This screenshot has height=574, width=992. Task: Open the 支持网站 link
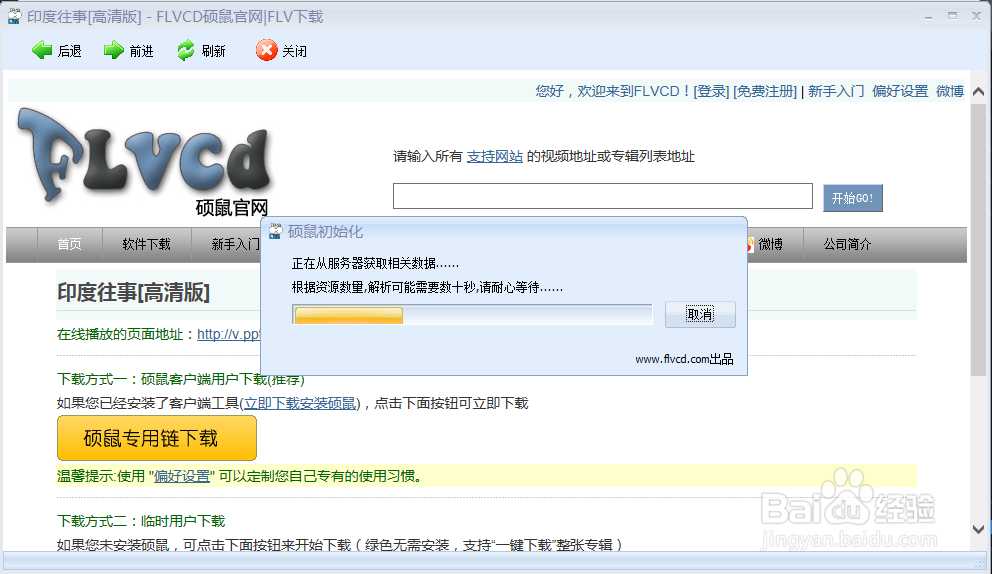(x=495, y=156)
